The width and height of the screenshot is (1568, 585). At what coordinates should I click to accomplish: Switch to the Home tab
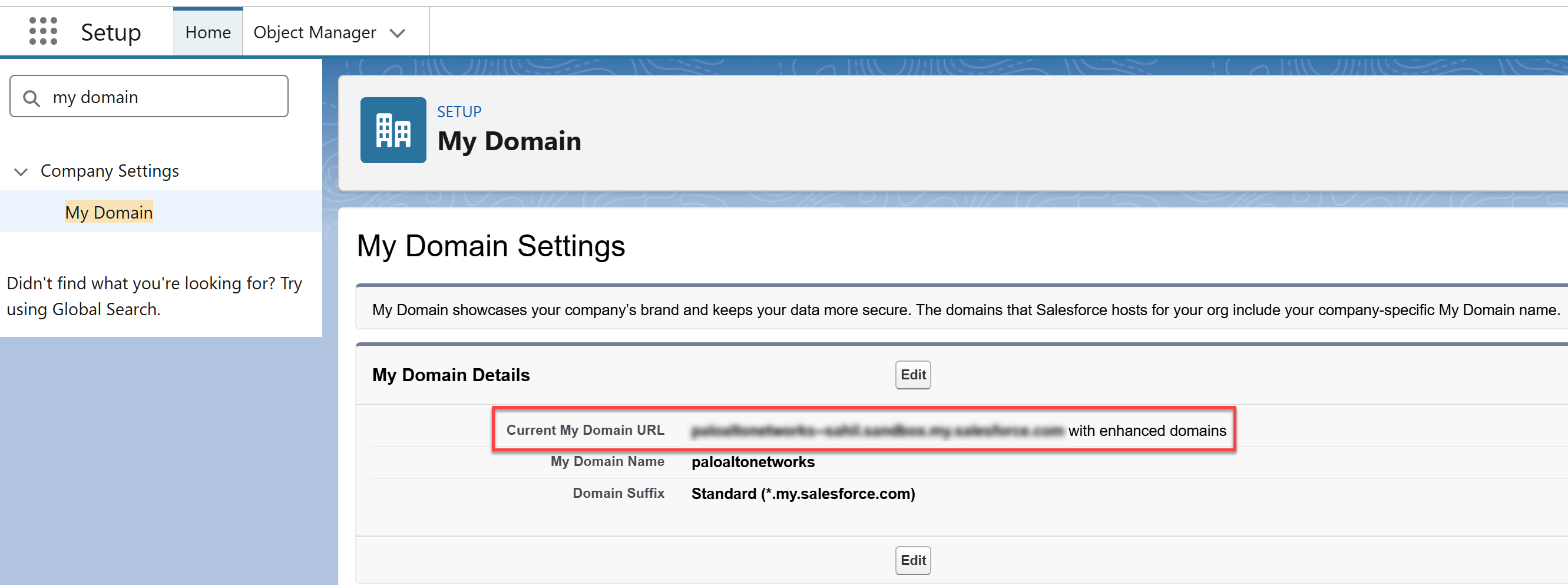(x=207, y=32)
